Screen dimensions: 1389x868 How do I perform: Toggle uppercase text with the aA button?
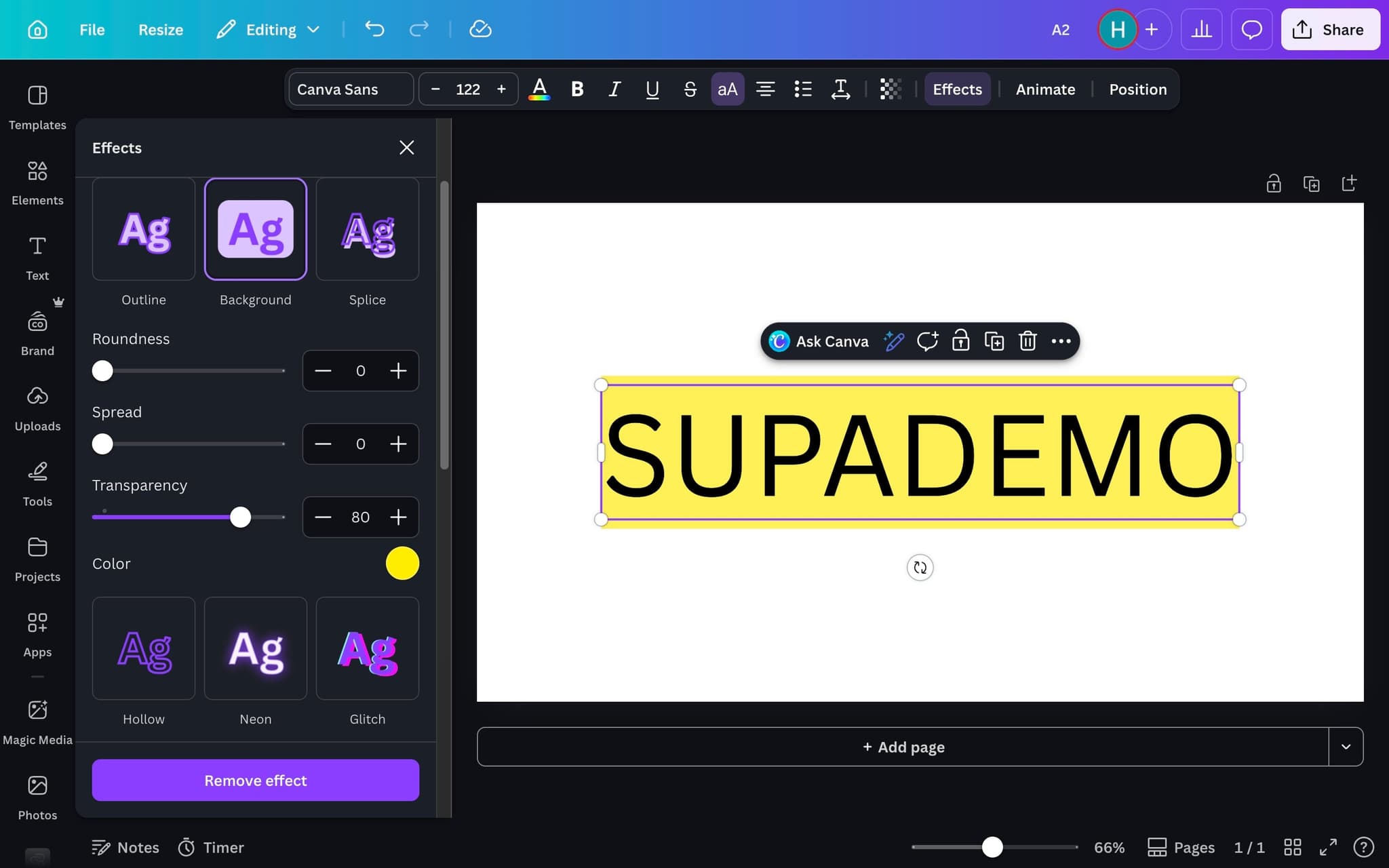point(726,89)
